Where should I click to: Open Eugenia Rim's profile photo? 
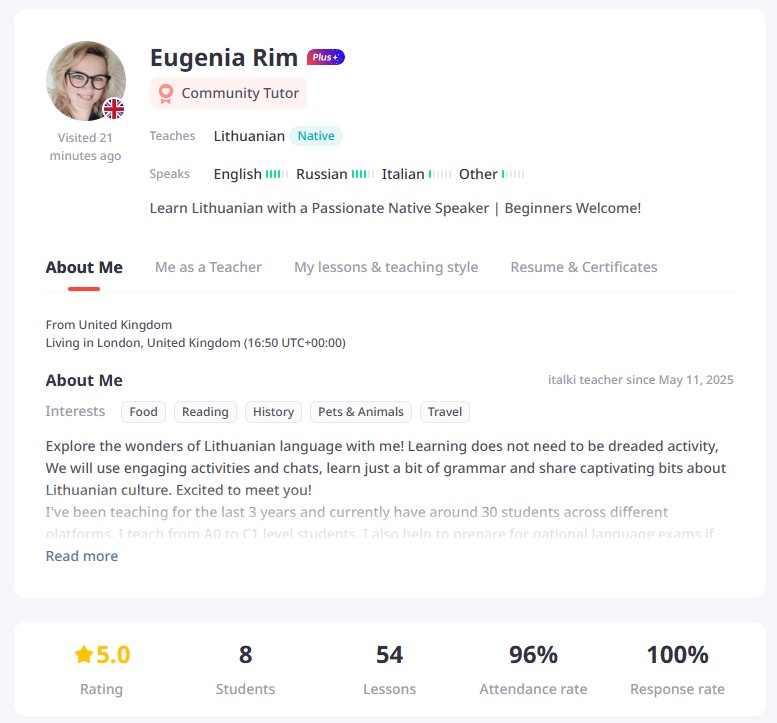(84, 80)
